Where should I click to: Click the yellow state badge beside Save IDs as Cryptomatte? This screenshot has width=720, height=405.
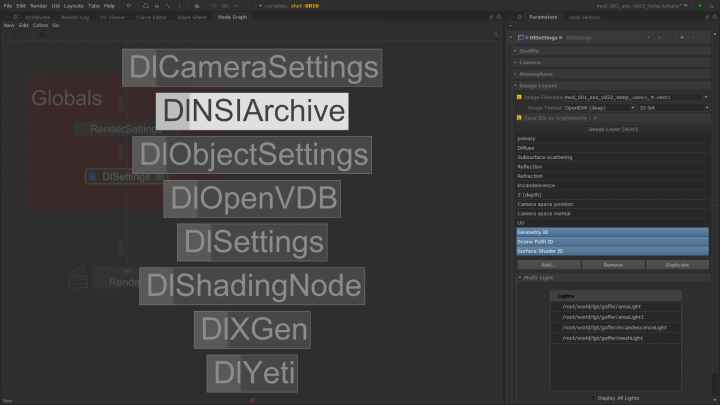click(x=519, y=117)
